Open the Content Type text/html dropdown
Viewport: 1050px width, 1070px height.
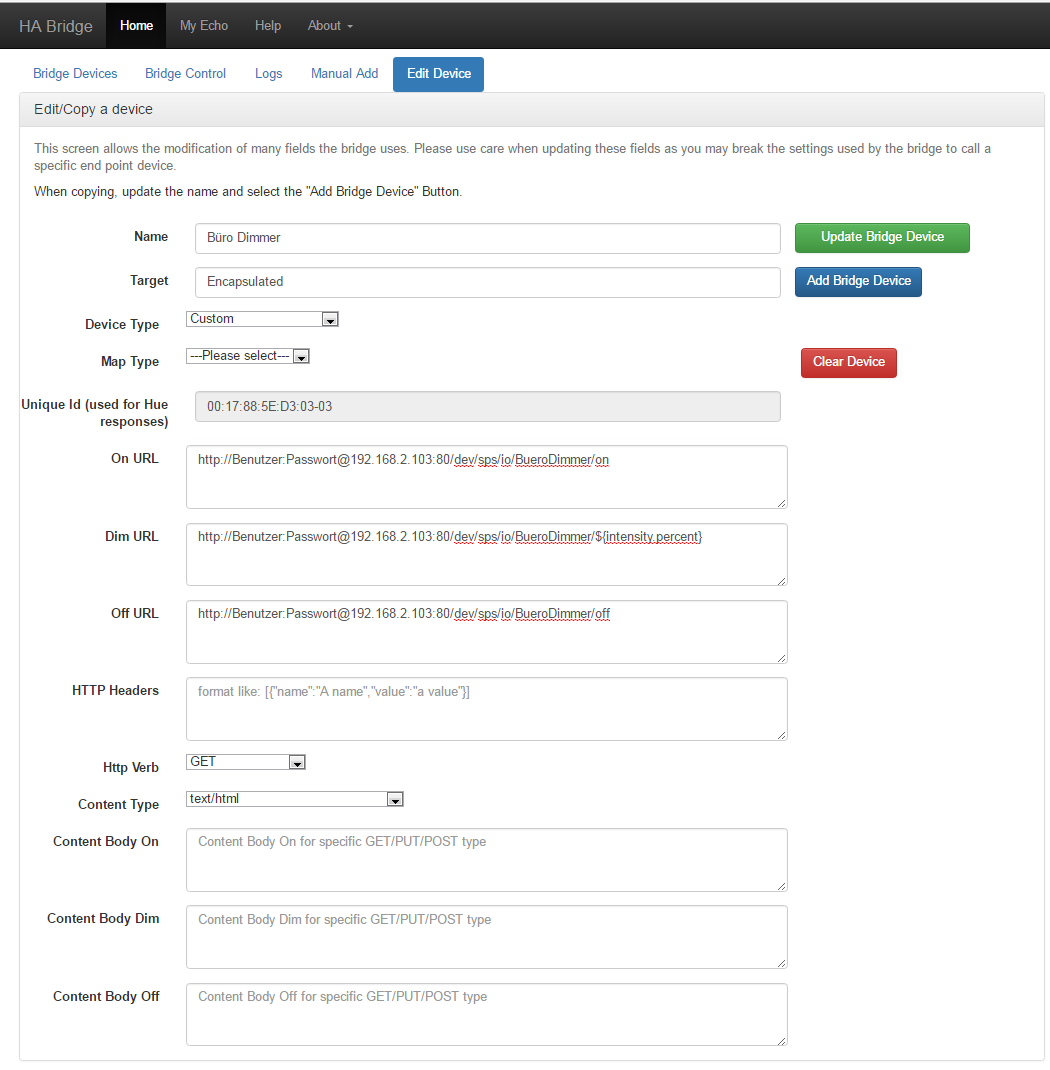coord(295,798)
